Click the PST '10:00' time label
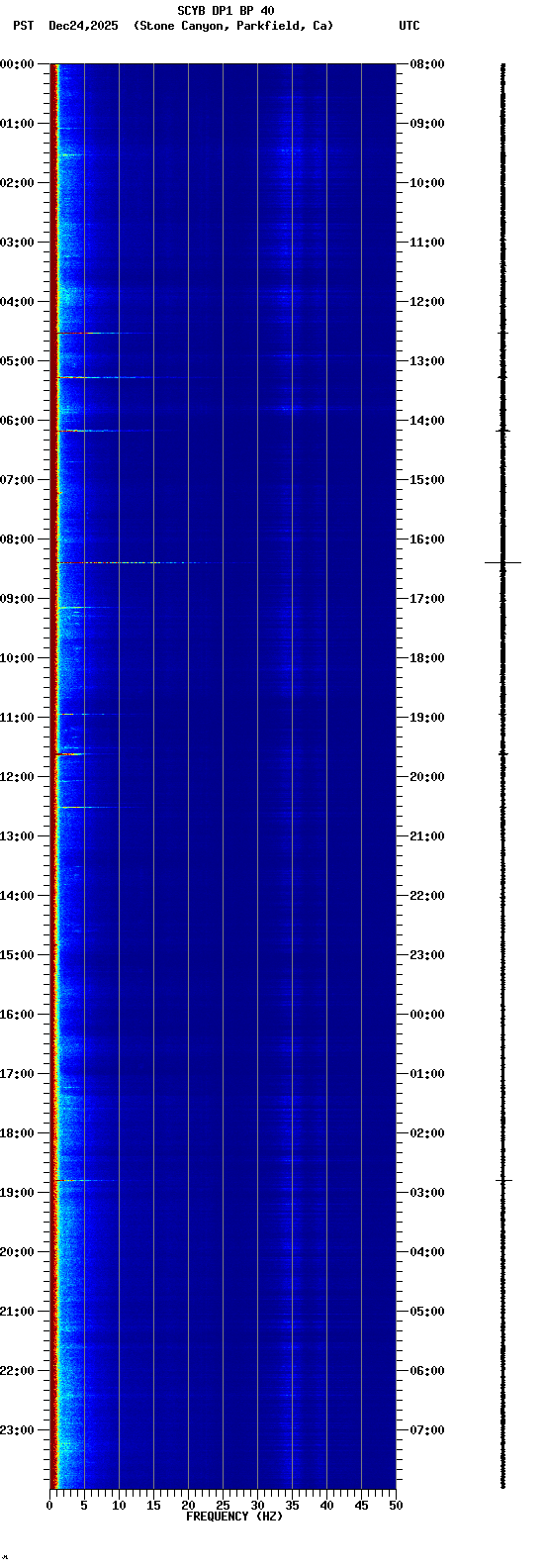546x1568 pixels. pyautogui.click(x=17, y=658)
